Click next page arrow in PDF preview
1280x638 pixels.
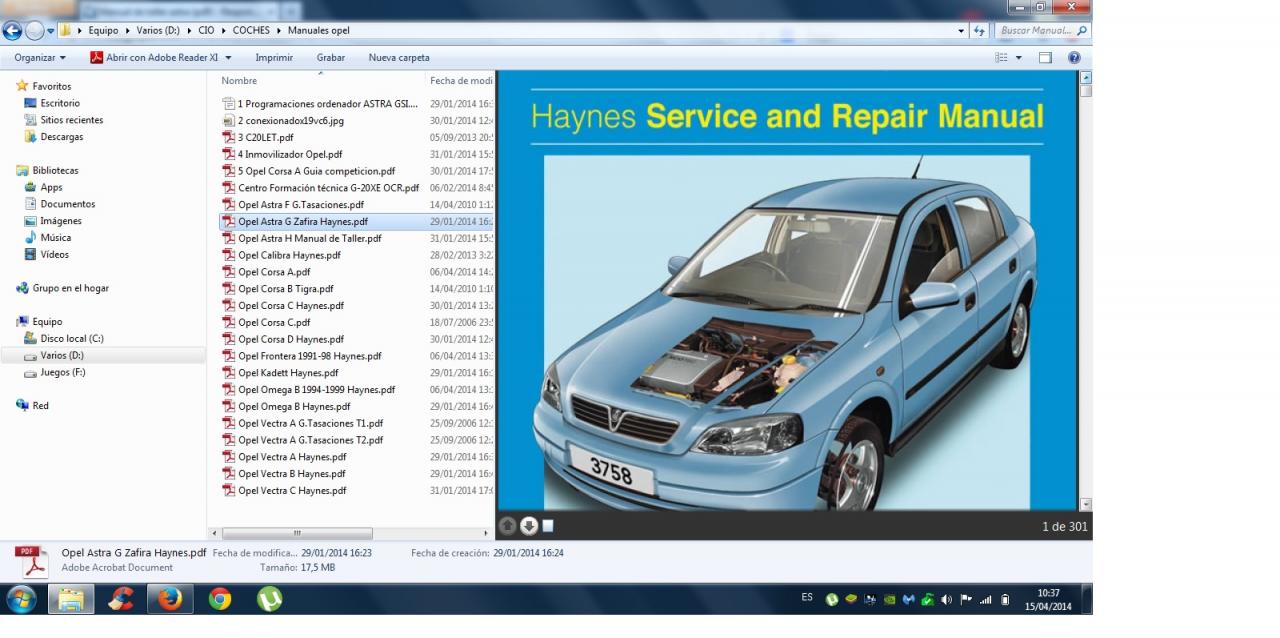click(x=529, y=526)
